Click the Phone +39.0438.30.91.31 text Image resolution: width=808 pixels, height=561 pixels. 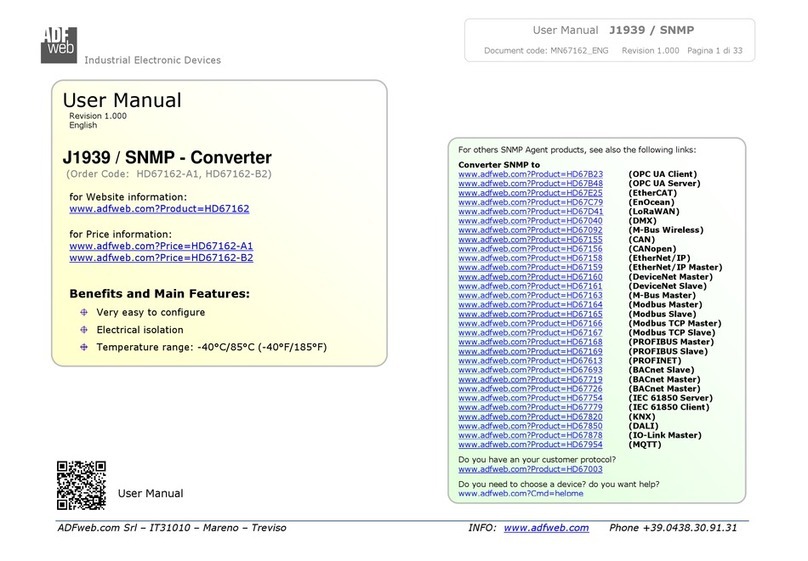[x=673, y=528]
